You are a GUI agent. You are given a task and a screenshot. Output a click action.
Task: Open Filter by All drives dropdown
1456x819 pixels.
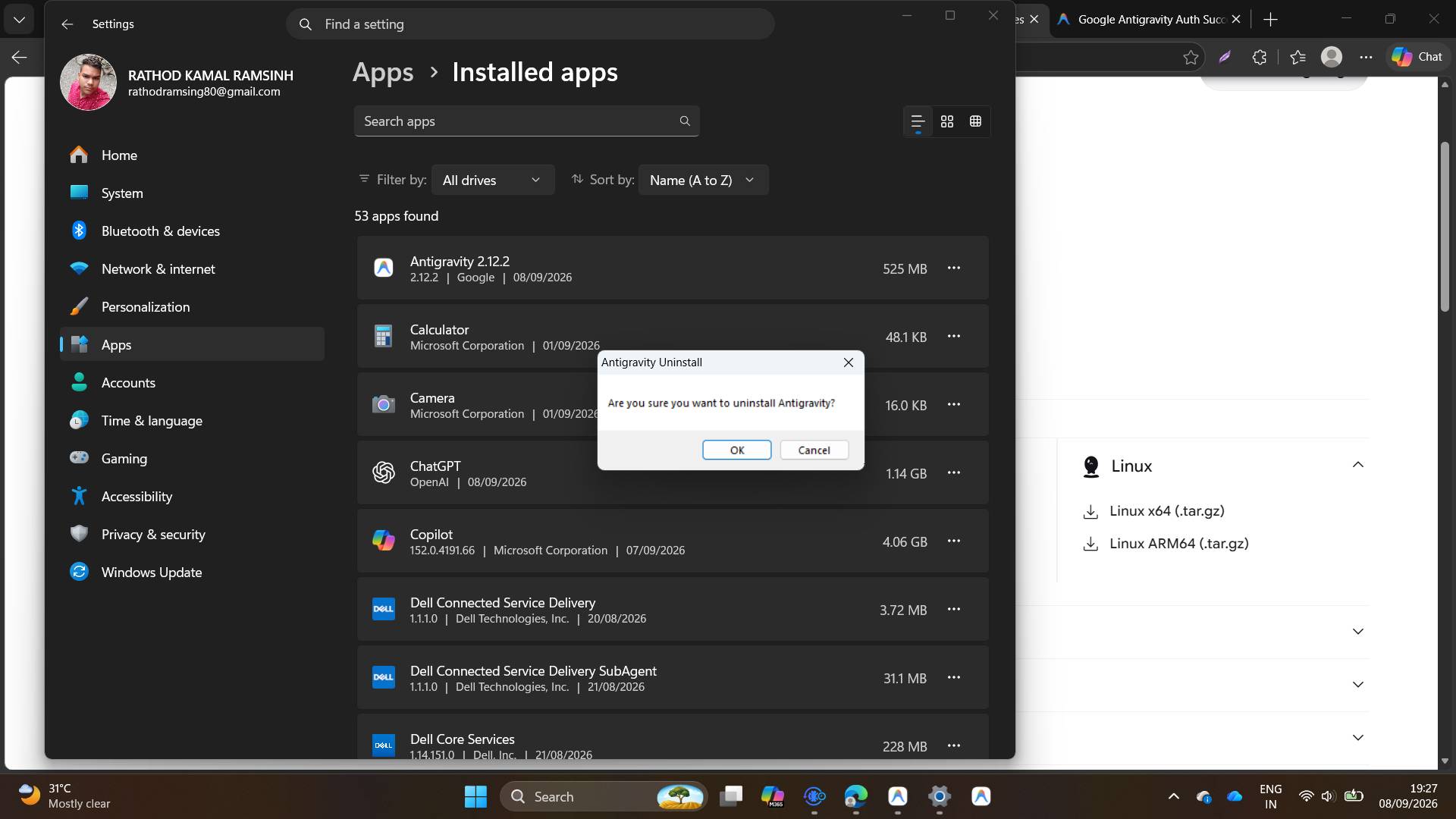493,180
